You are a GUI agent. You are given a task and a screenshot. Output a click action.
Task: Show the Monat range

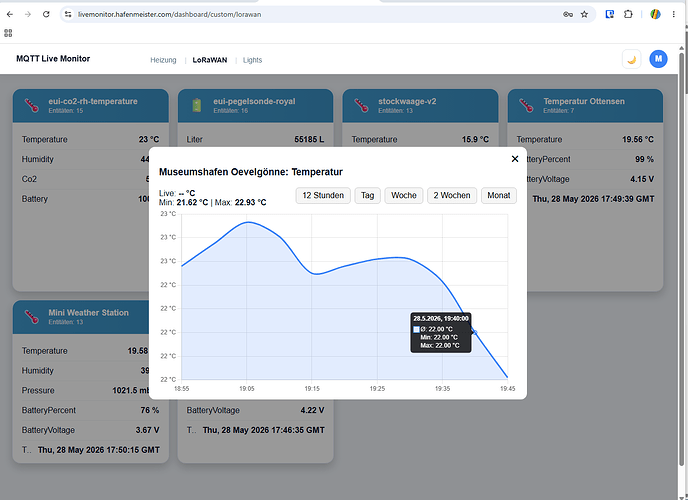pyautogui.click(x=499, y=195)
